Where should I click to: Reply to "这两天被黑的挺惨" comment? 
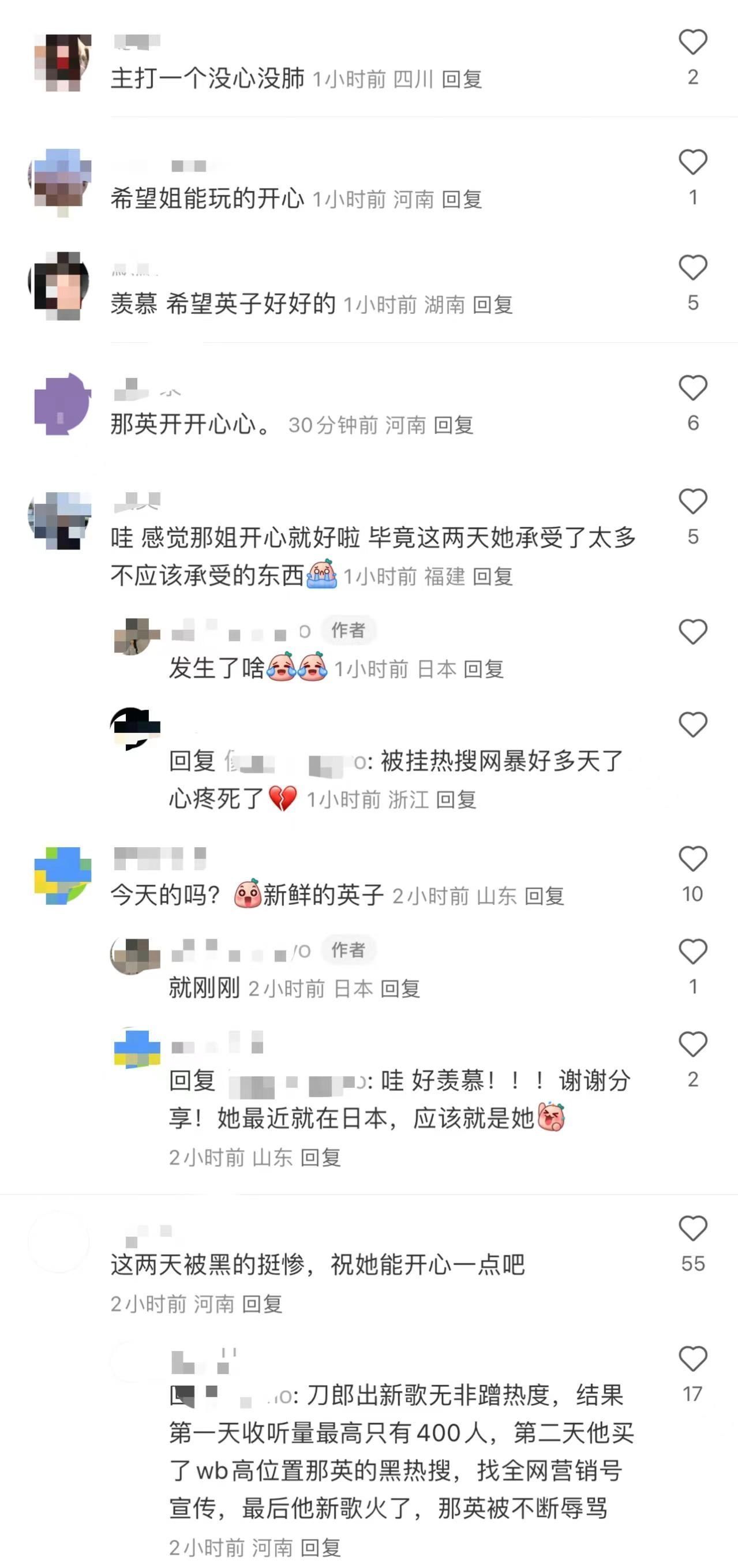(x=262, y=1304)
